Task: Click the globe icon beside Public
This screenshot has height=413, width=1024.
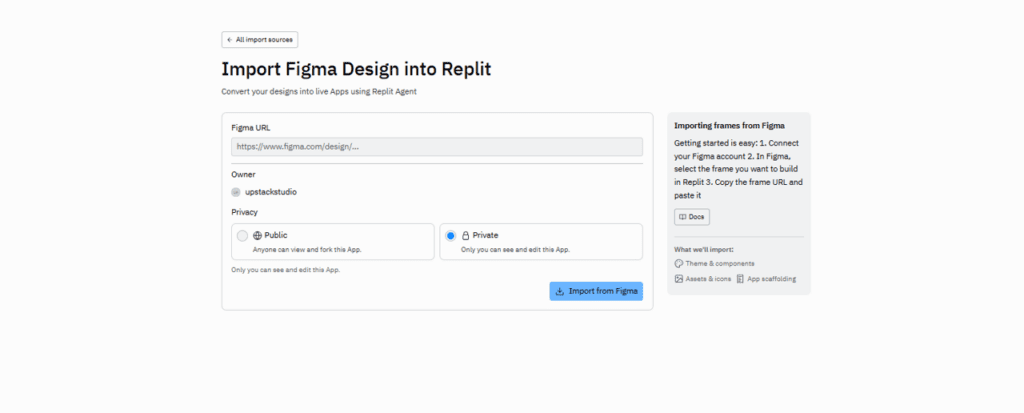Action: [x=257, y=235]
